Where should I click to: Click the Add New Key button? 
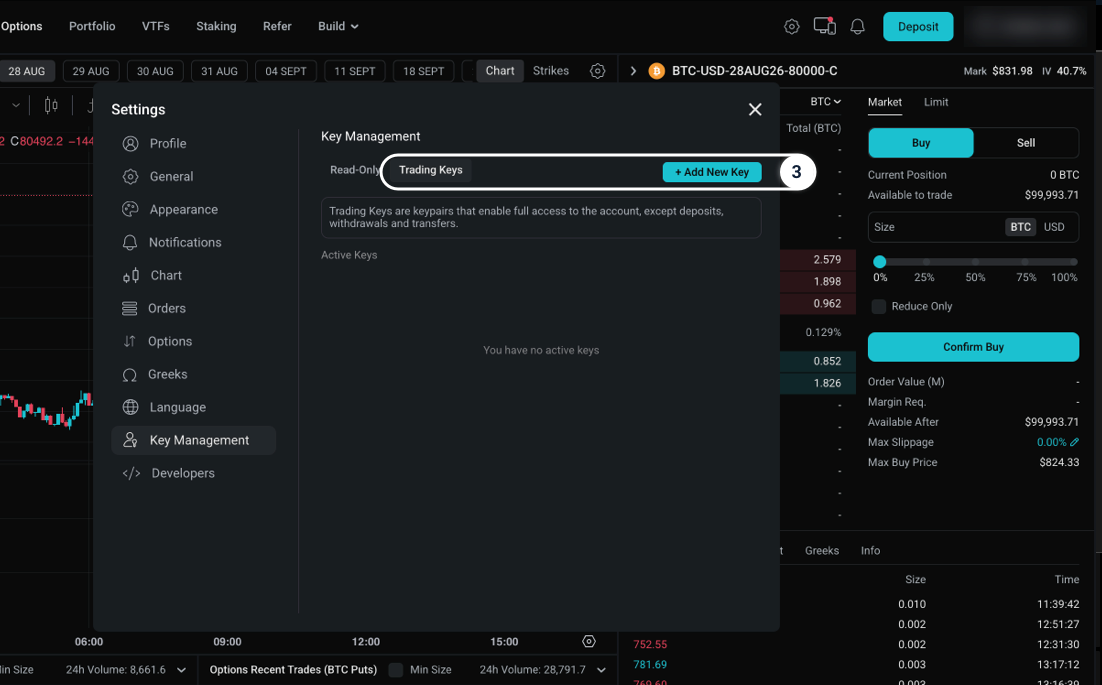coord(712,172)
